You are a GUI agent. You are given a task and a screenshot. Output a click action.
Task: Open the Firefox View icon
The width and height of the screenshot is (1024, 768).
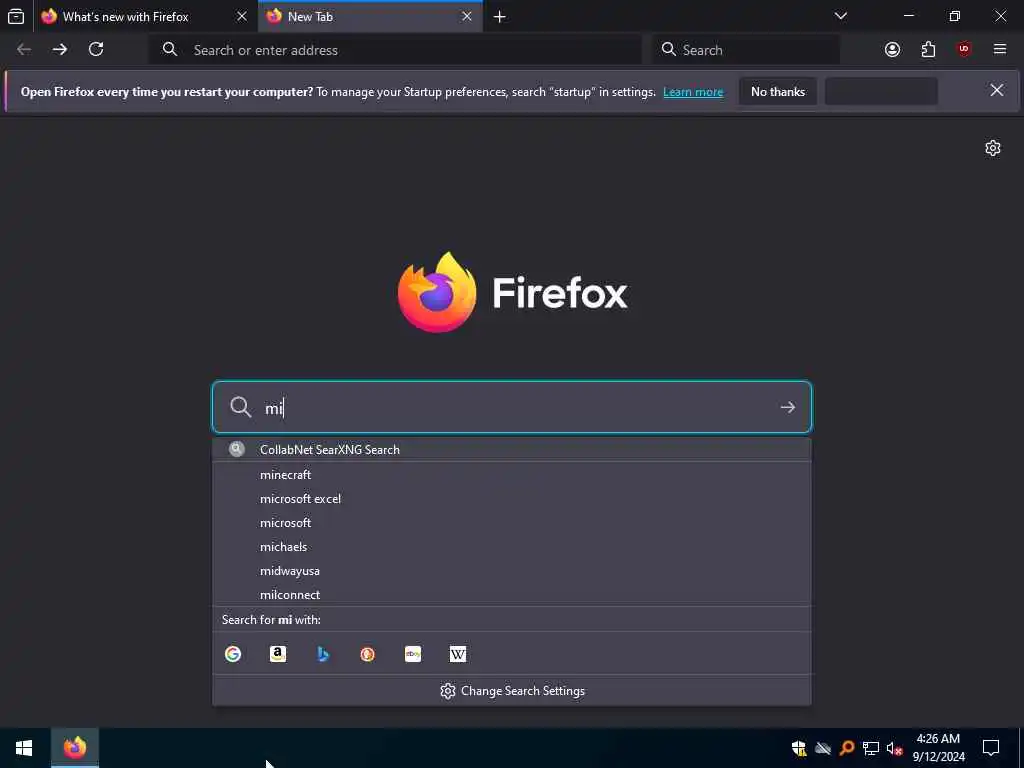click(16, 16)
